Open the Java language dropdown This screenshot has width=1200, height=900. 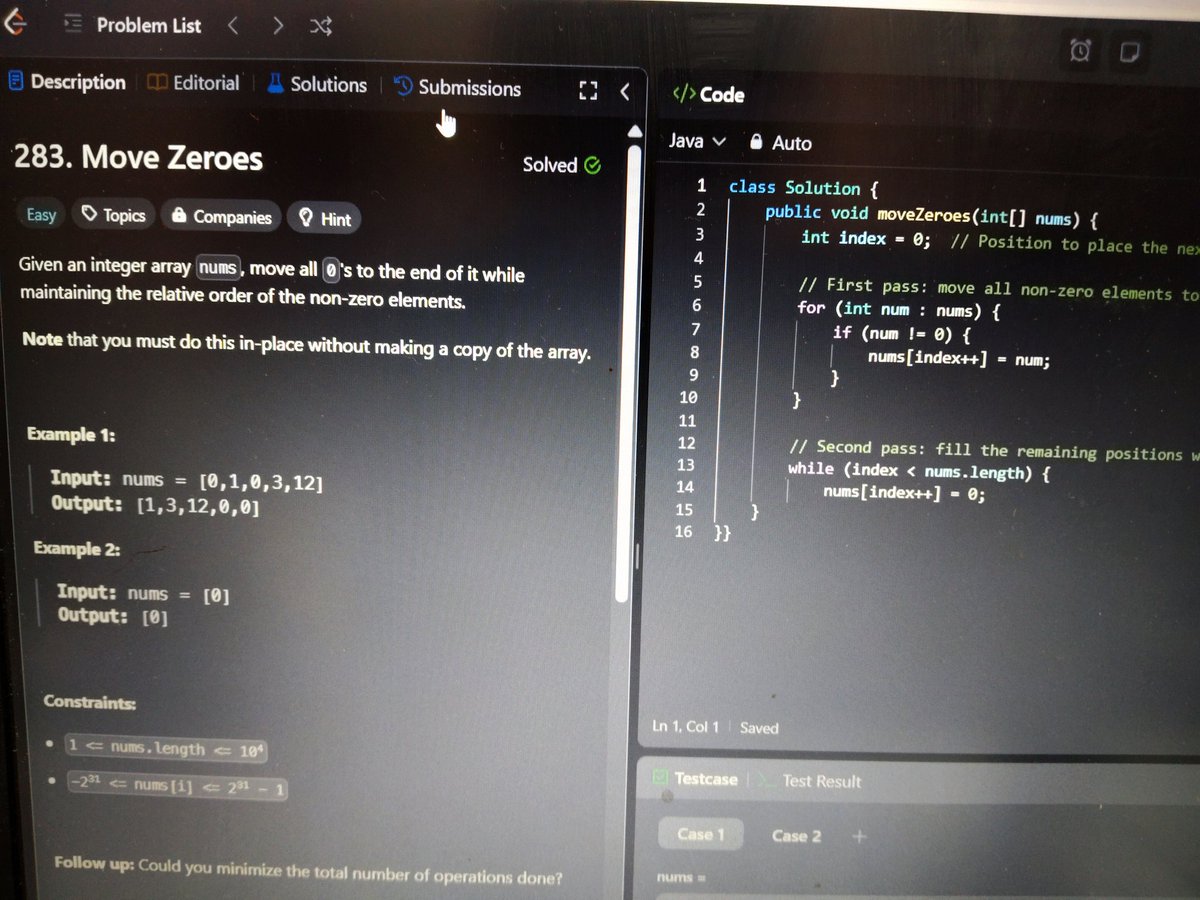tap(697, 141)
